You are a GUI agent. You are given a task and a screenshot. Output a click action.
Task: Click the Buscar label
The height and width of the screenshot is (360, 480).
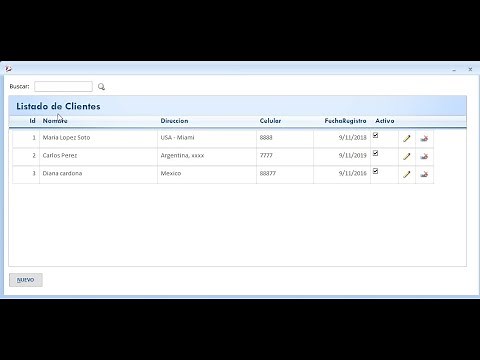tap(19, 86)
